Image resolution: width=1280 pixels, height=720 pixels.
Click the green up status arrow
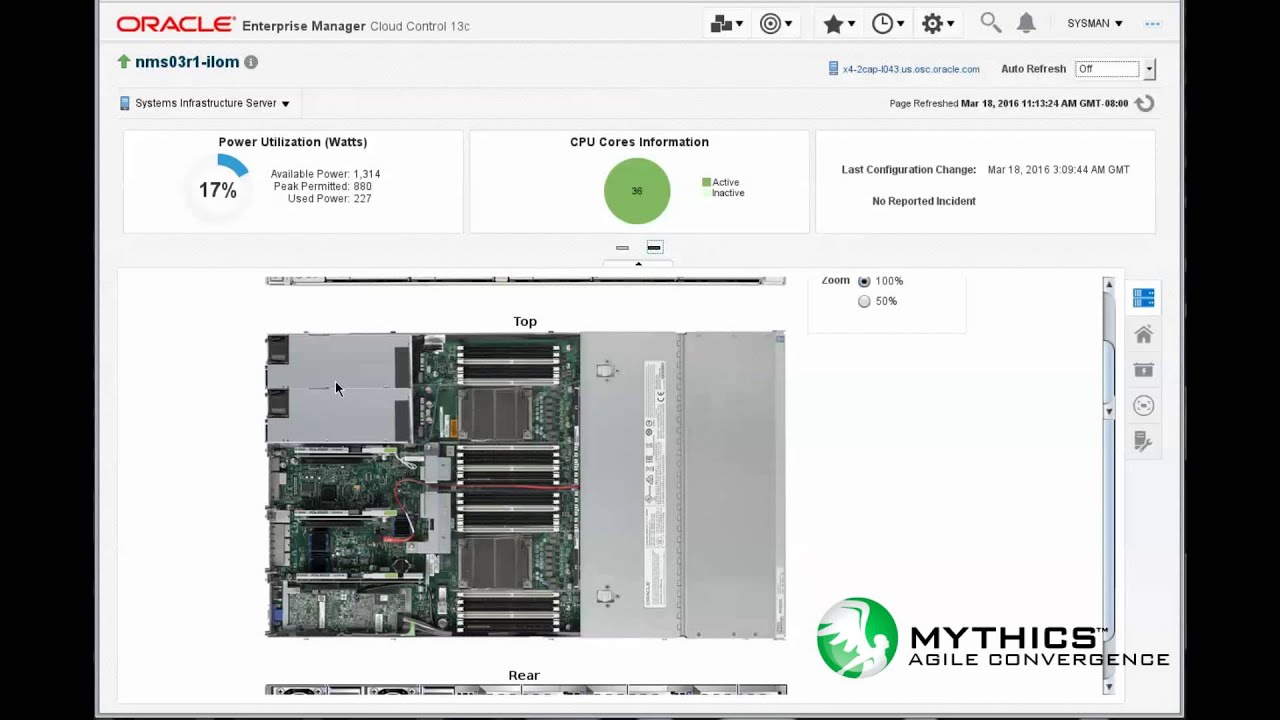coord(124,62)
